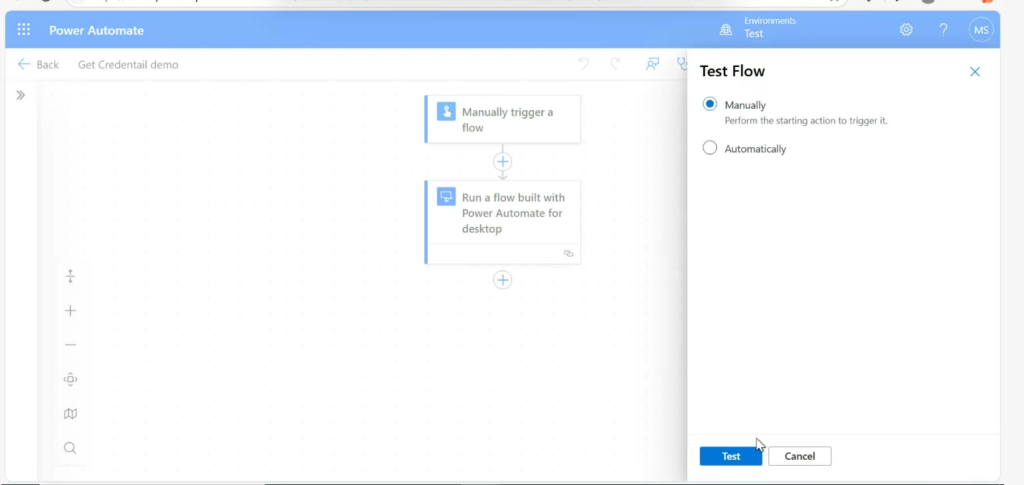Click the vertical fit arrows canvas icon
The width and height of the screenshot is (1024, 485).
coord(71,276)
